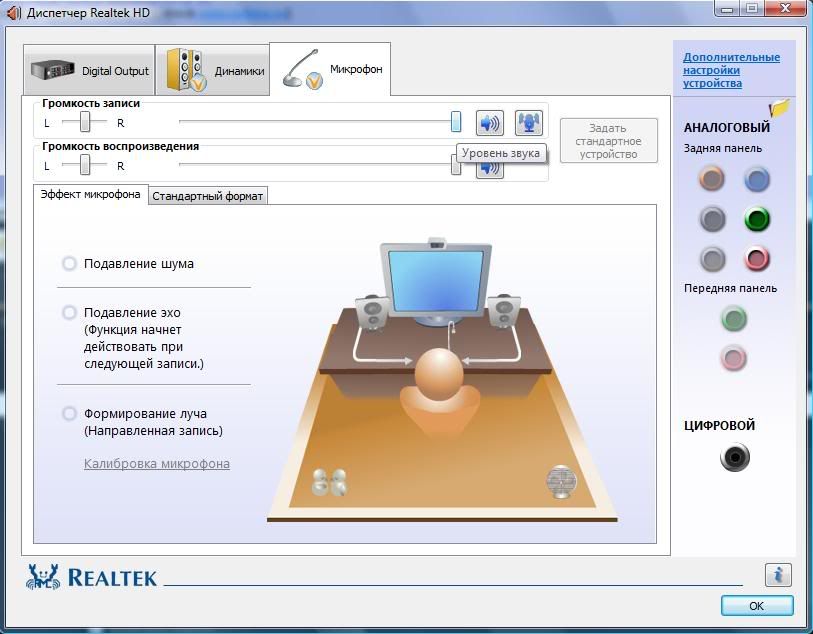Click the title bar speaker icon
The width and height of the screenshot is (813, 634).
click(x=14, y=12)
